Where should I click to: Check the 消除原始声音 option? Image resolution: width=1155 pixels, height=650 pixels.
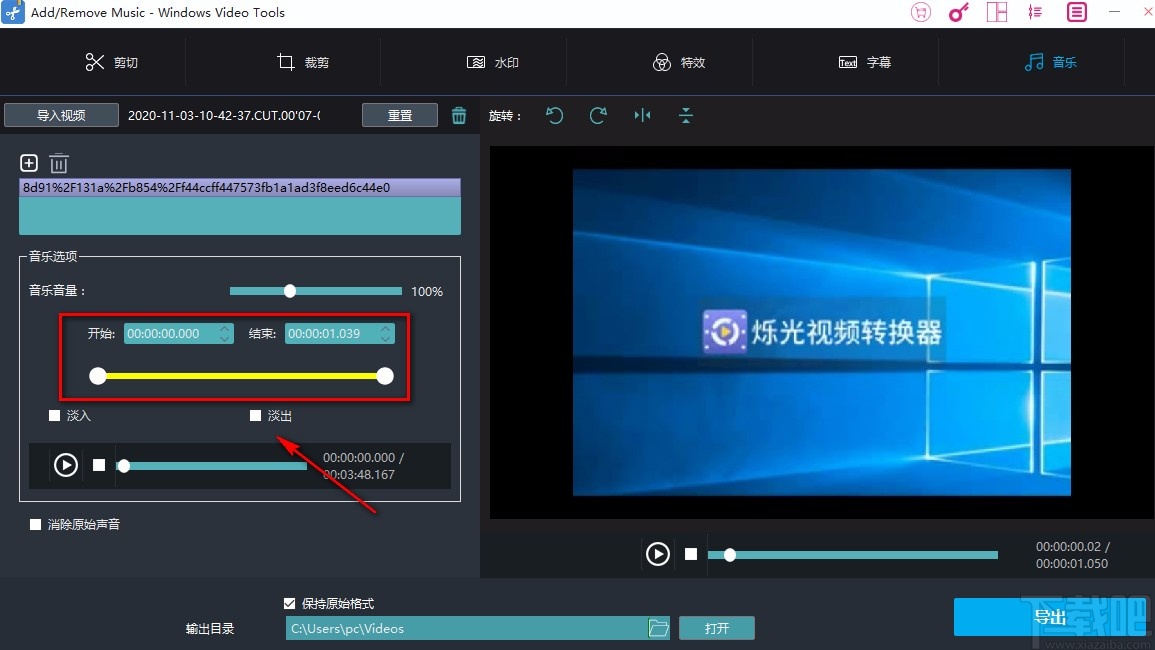(36, 523)
